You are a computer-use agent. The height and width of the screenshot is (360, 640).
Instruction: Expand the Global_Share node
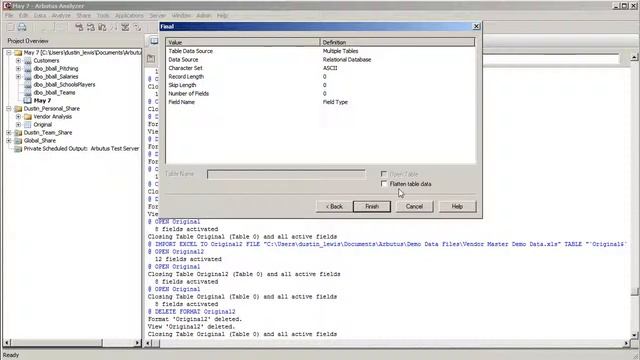pos(9,140)
